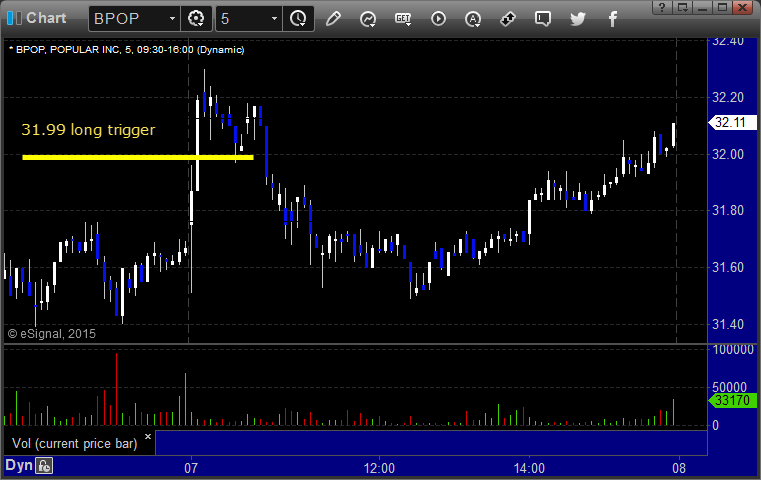Viewport: 761px width, 480px height.
Task: Open symbol BPOP dropdown arrow
Action: [172, 19]
